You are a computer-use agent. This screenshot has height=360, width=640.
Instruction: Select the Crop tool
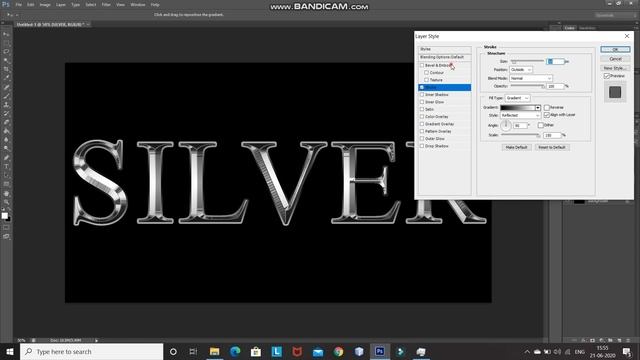[6, 69]
